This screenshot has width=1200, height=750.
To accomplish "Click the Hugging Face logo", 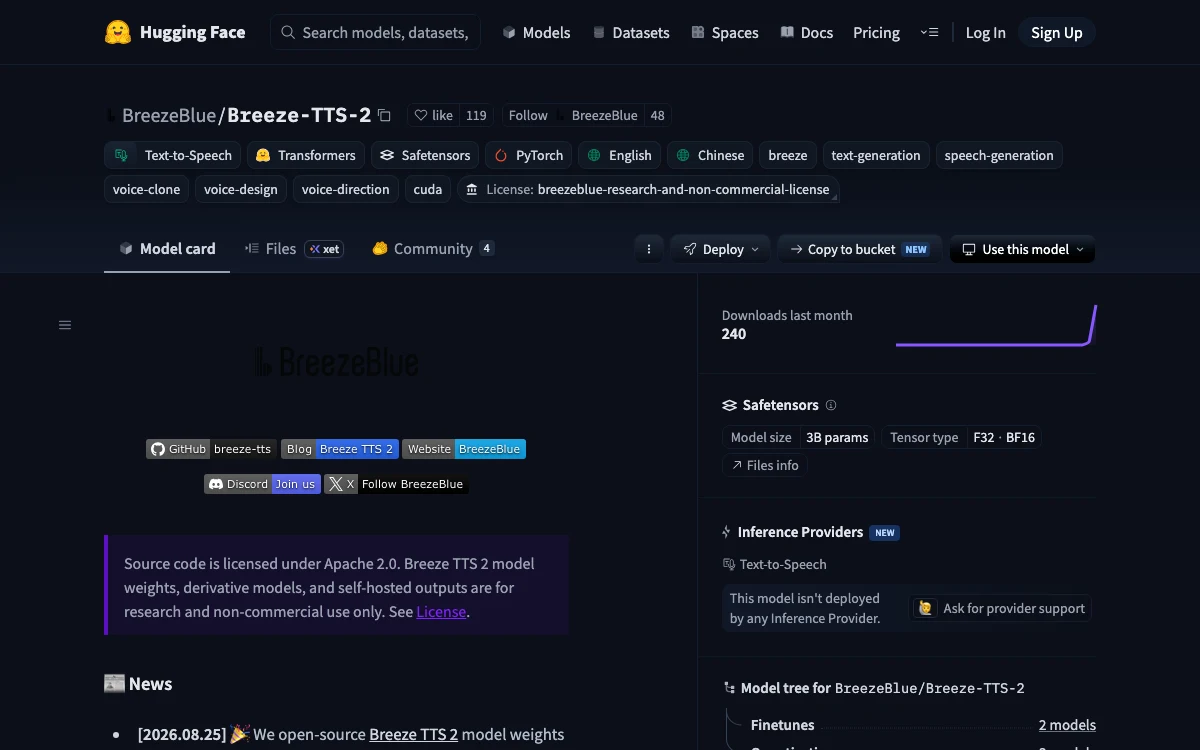I will [x=175, y=32].
